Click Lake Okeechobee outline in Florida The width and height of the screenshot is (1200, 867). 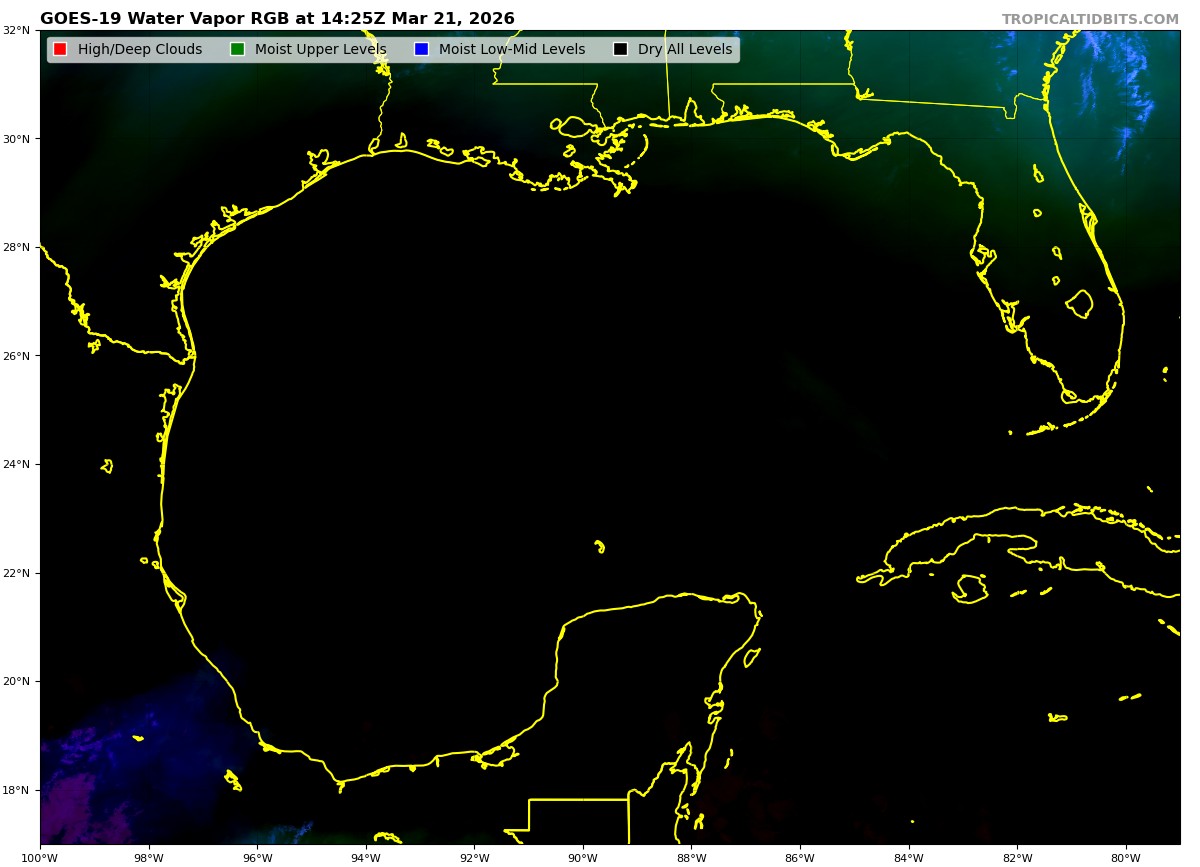[1079, 303]
